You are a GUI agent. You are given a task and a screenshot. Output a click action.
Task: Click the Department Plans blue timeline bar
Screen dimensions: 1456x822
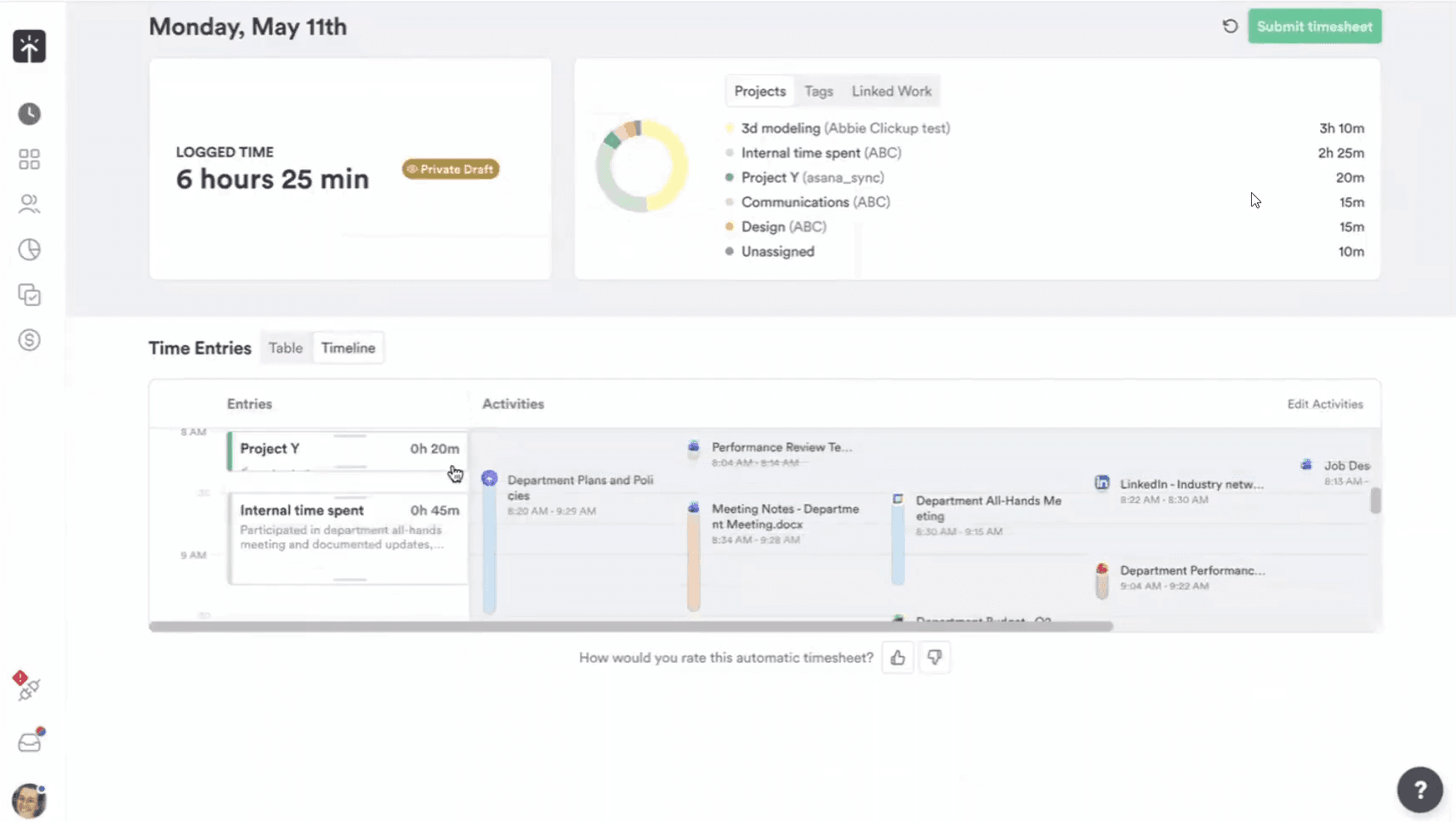[489, 549]
